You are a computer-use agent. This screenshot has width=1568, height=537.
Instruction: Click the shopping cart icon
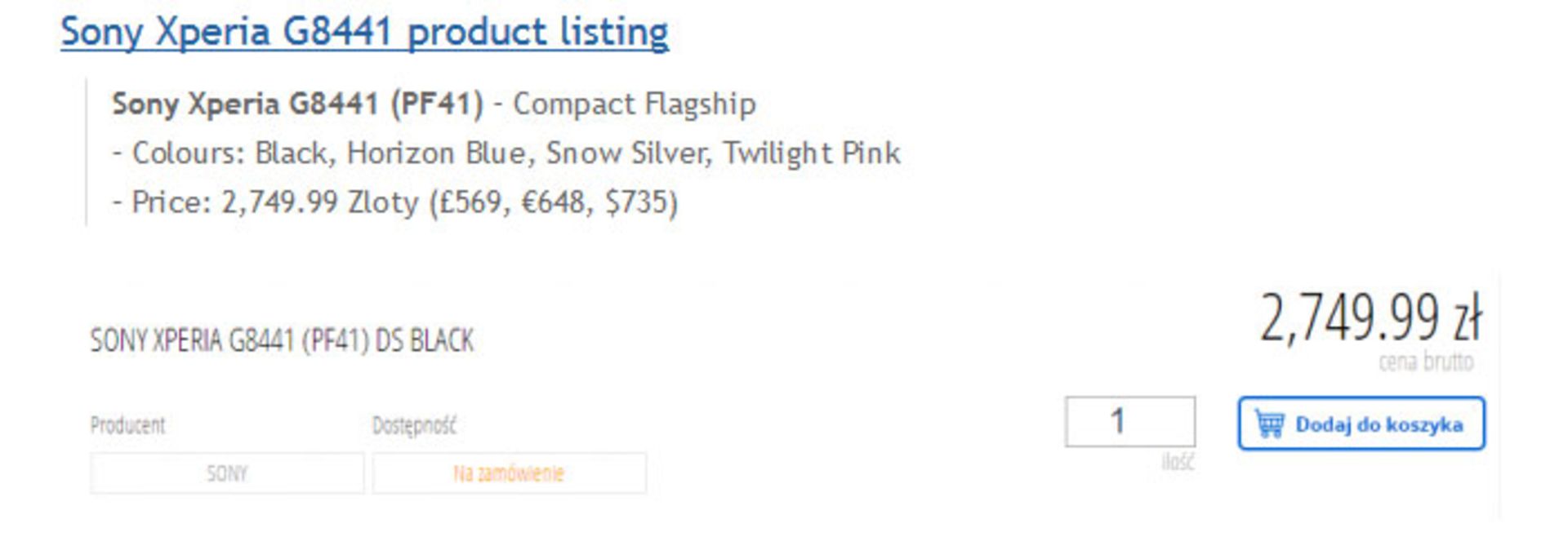tap(1269, 424)
